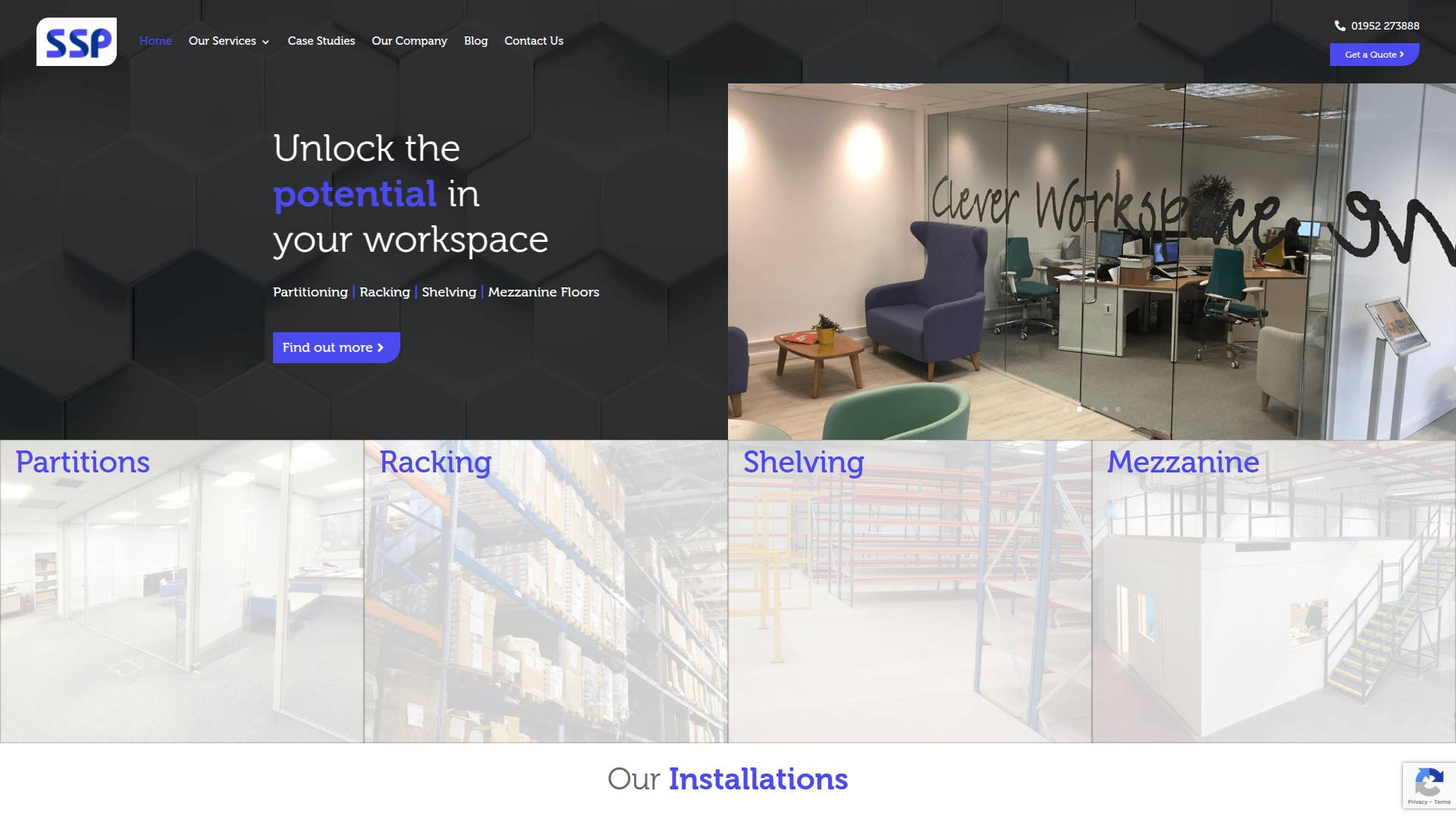This screenshot has width=1456, height=819.
Task: Click the Get a Quote button
Action: coord(1374,55)
